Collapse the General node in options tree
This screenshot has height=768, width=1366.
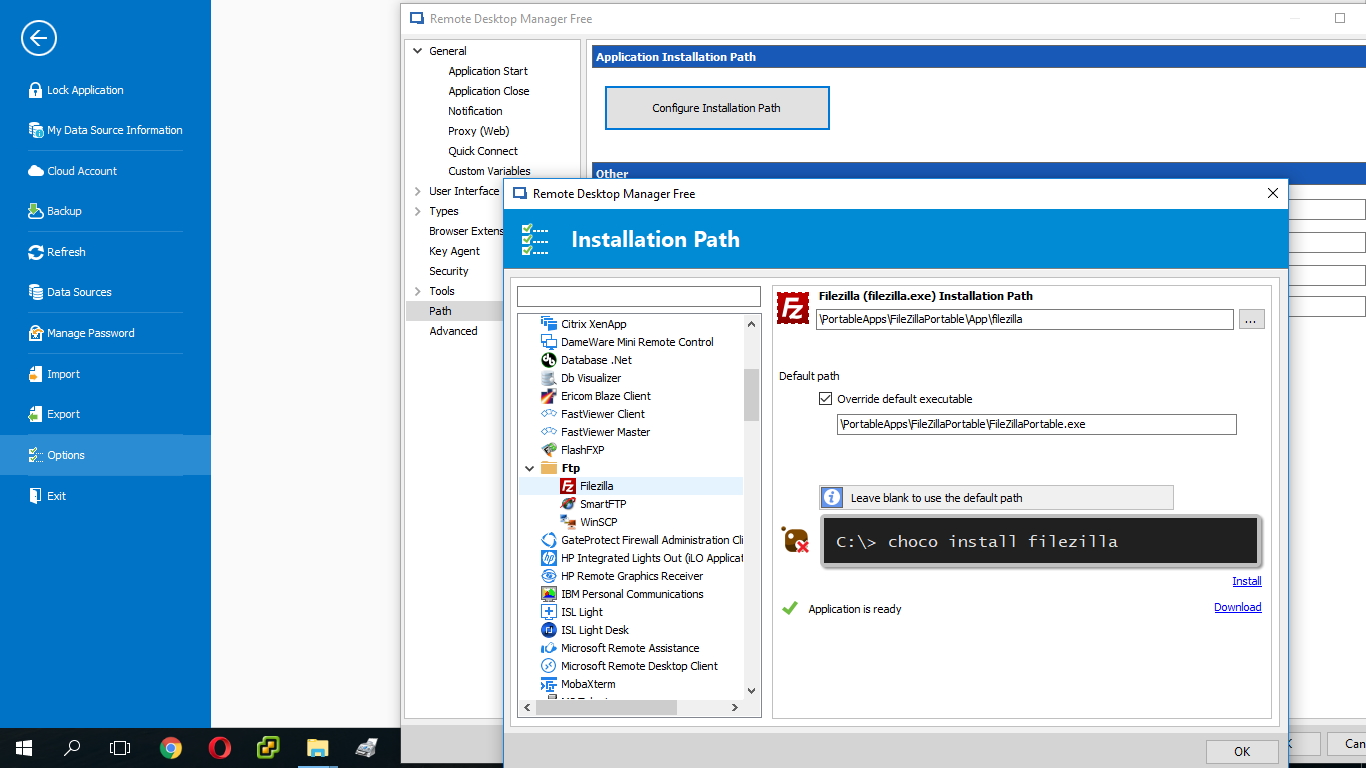(418, 51)
